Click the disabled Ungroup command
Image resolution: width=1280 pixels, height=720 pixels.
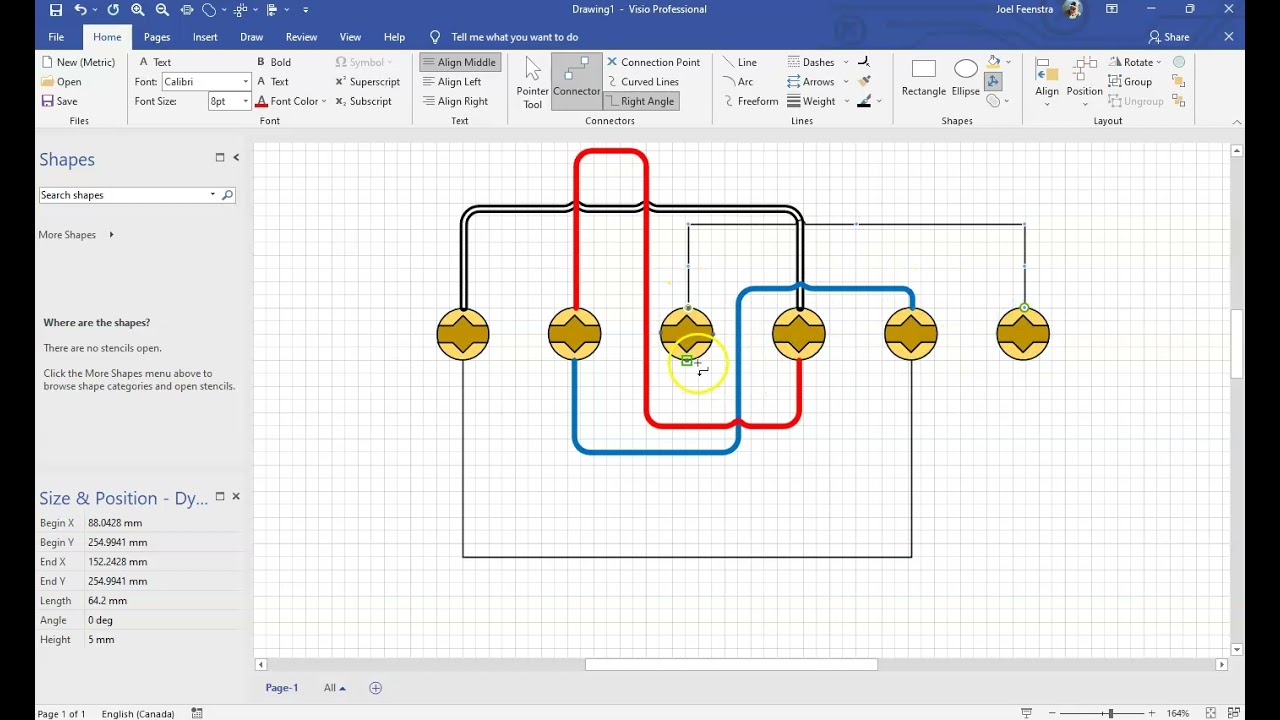[x=1135, y=101]
